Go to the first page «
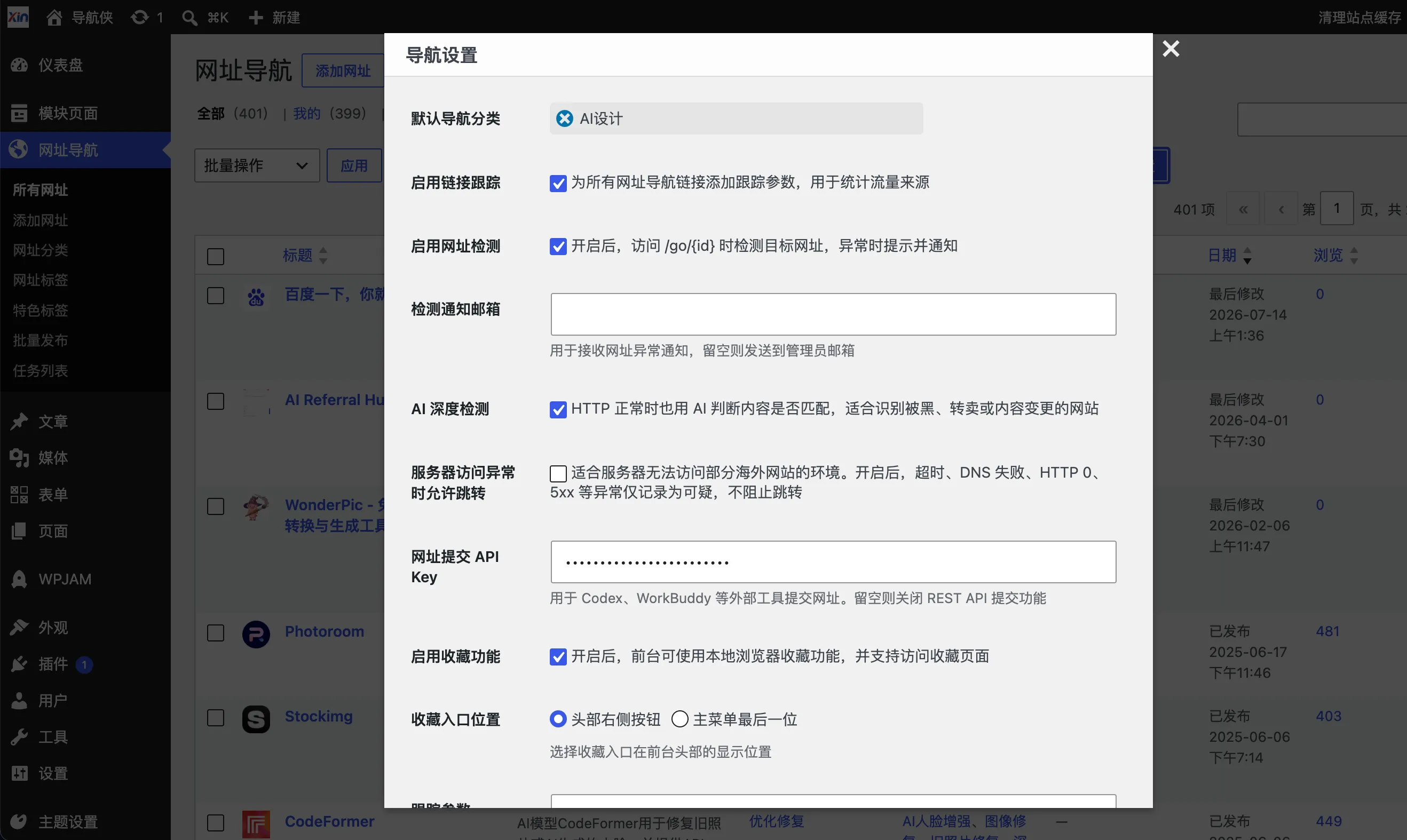Screen dimensions: 1407x840 pyautogui.click(x=1243, y=208)
